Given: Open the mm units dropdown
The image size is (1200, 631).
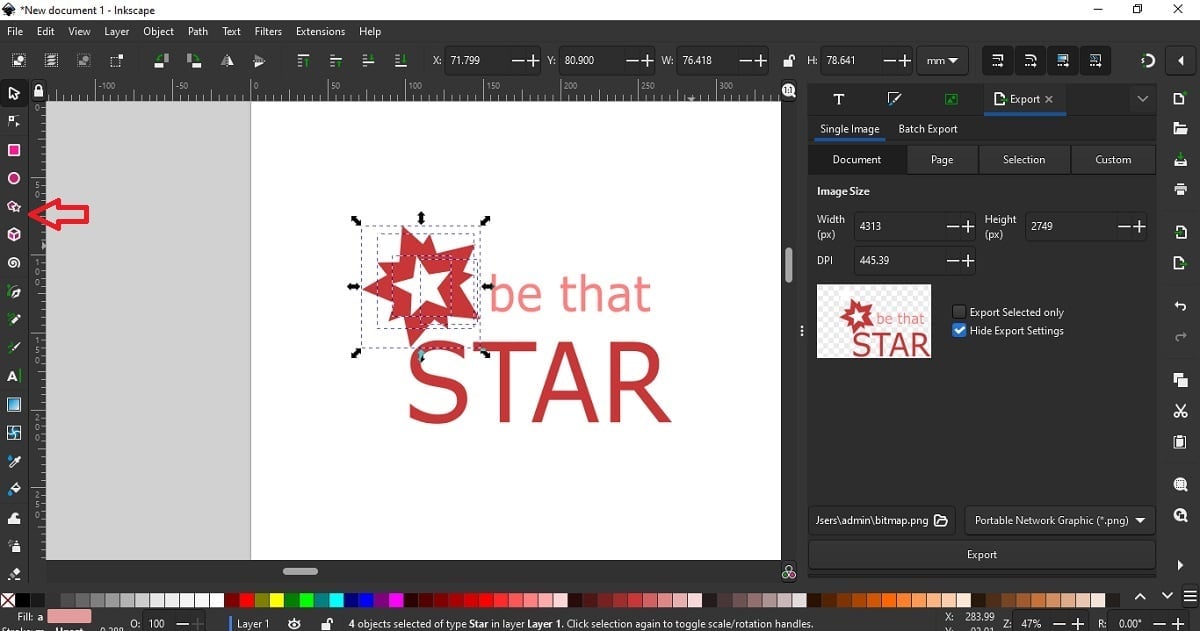Looking at the screenshot, I should 940,60.
